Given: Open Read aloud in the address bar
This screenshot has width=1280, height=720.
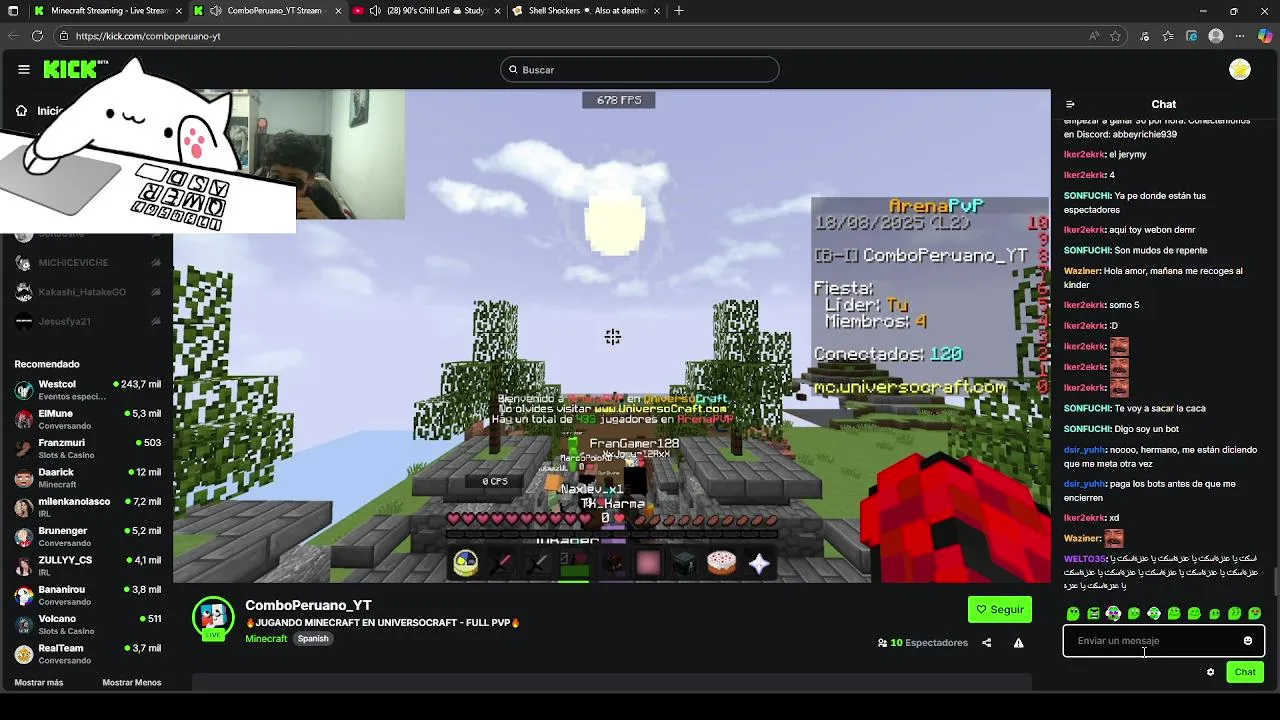Looking at the screenshot, I should (1095, 36).
